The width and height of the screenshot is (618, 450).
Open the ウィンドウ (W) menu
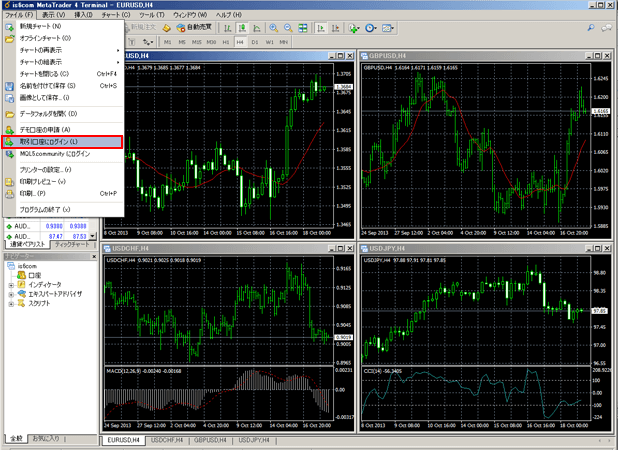click(190, 15)
